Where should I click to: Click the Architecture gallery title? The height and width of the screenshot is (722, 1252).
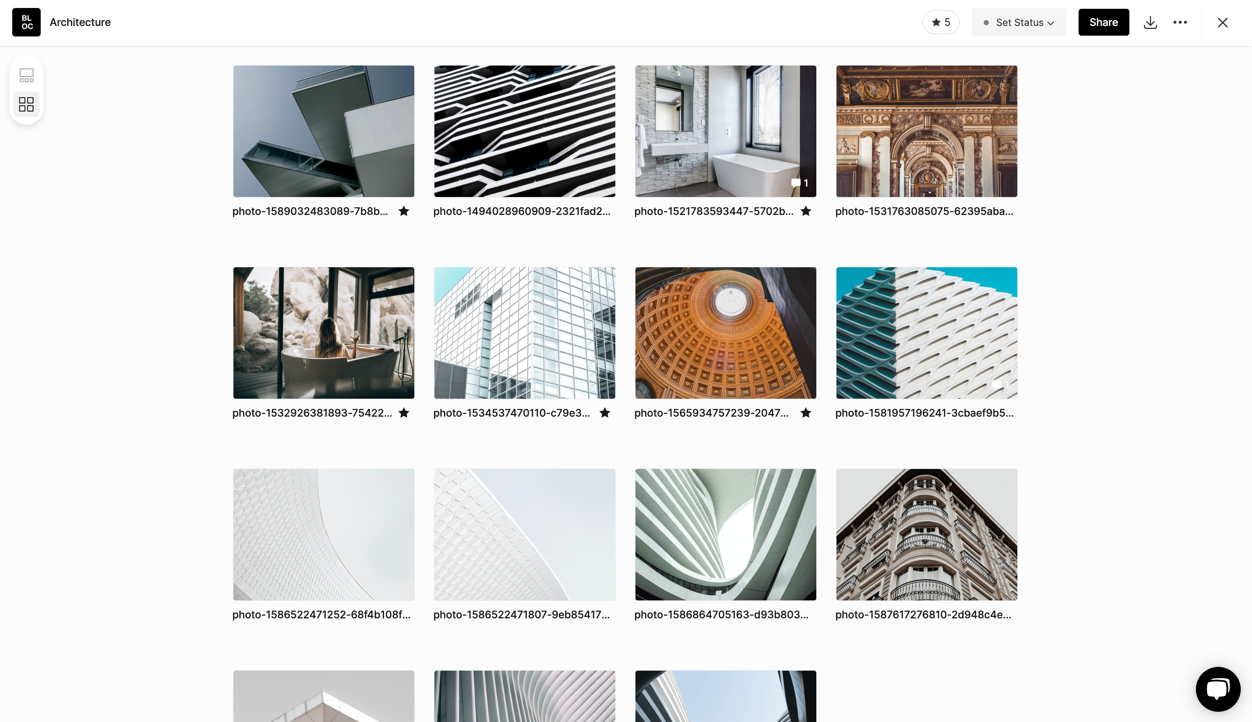coord(80,22)
